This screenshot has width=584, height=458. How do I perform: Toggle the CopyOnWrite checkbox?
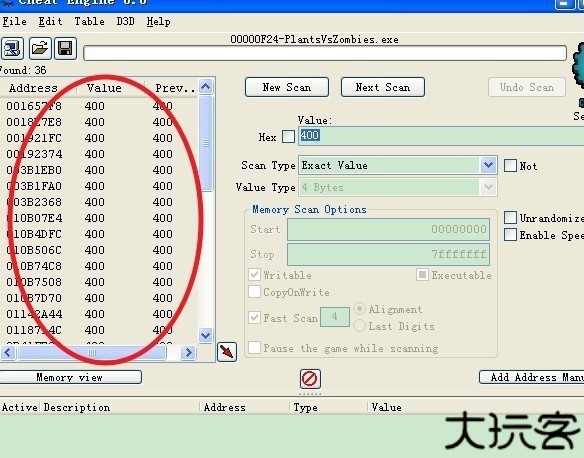pyautogui.click(x=254, y=292)
